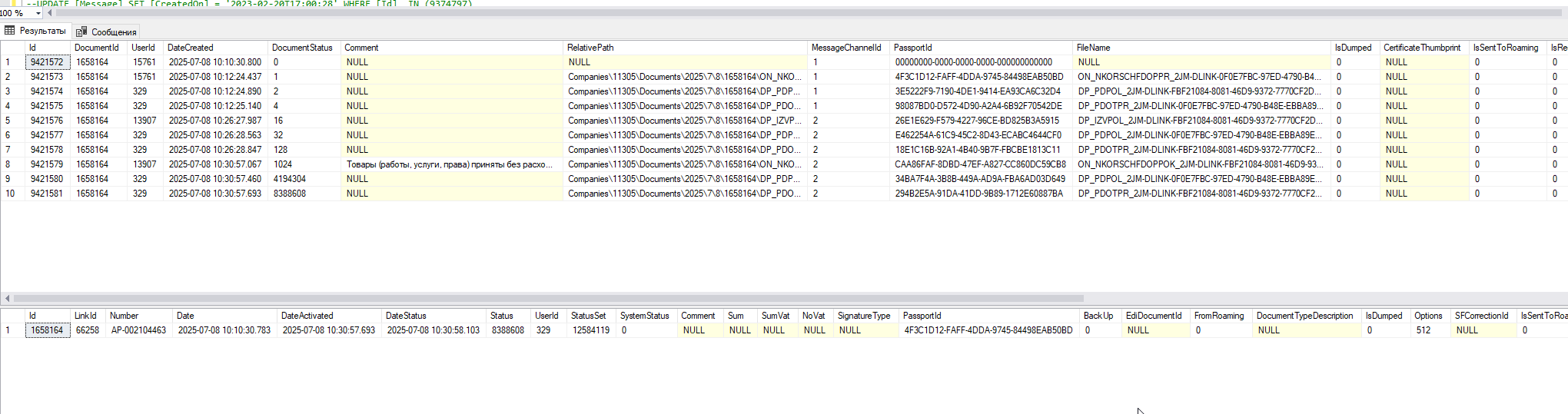The image size is (1568, 414).
Task: Click the cell with Id 9421572
Action: click(x=48, y=62)
